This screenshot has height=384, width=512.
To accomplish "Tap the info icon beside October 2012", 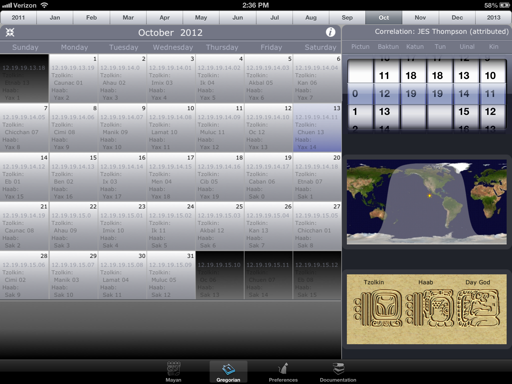I will 330,32.
